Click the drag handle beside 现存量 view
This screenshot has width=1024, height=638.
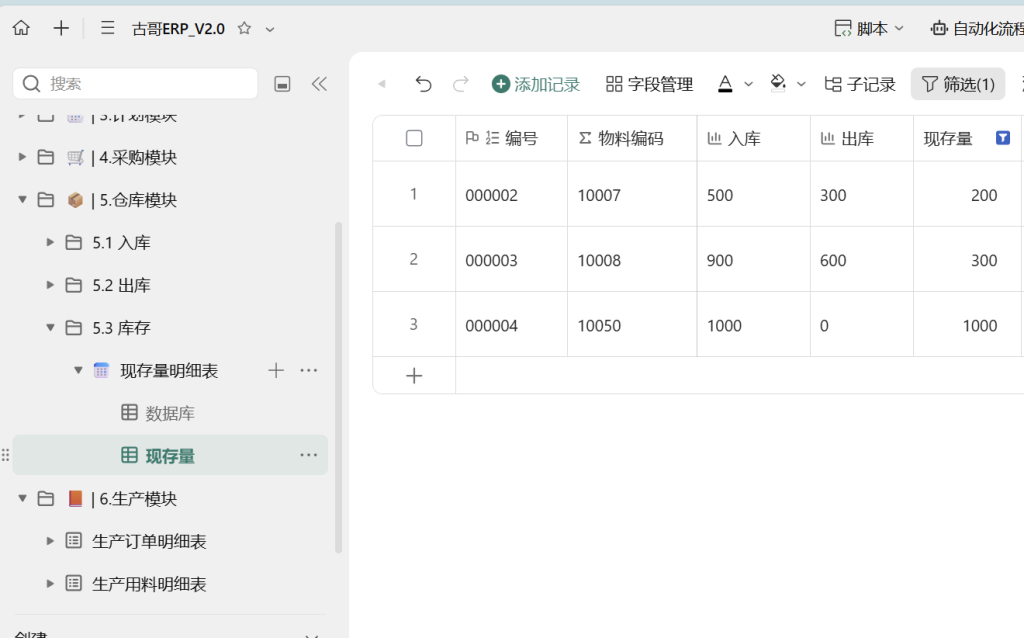(5, 455)
